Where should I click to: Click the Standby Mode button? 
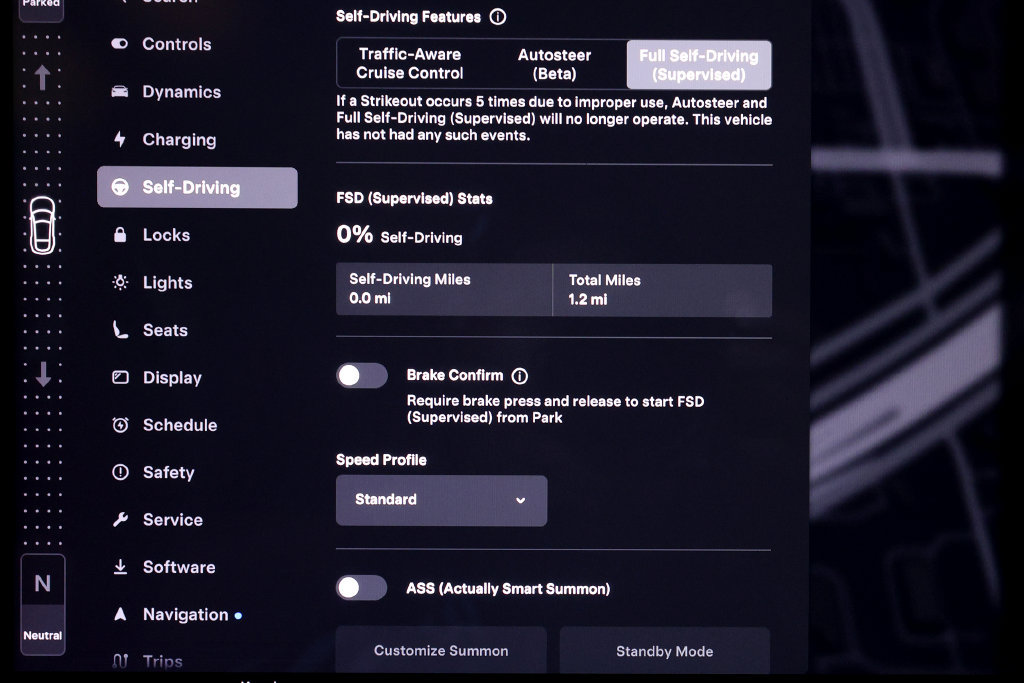click(665, 651)
